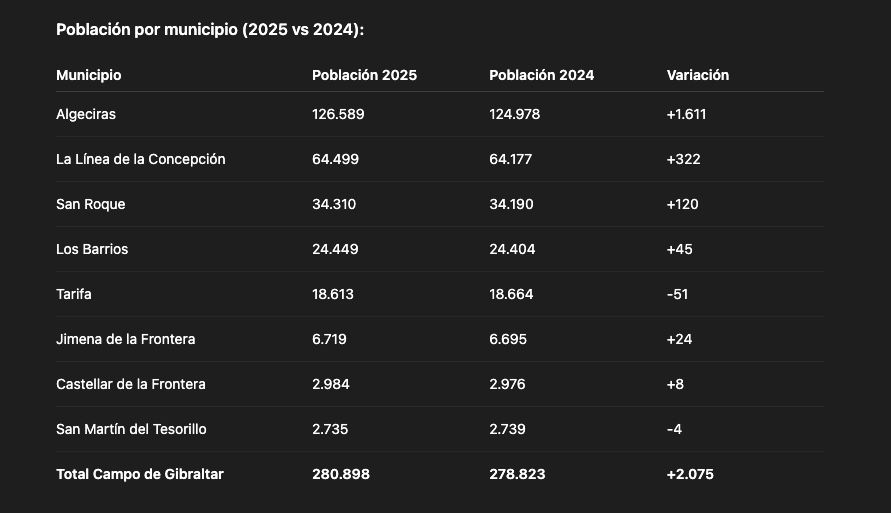Click the "Población 2024" column header

[541, 75]
